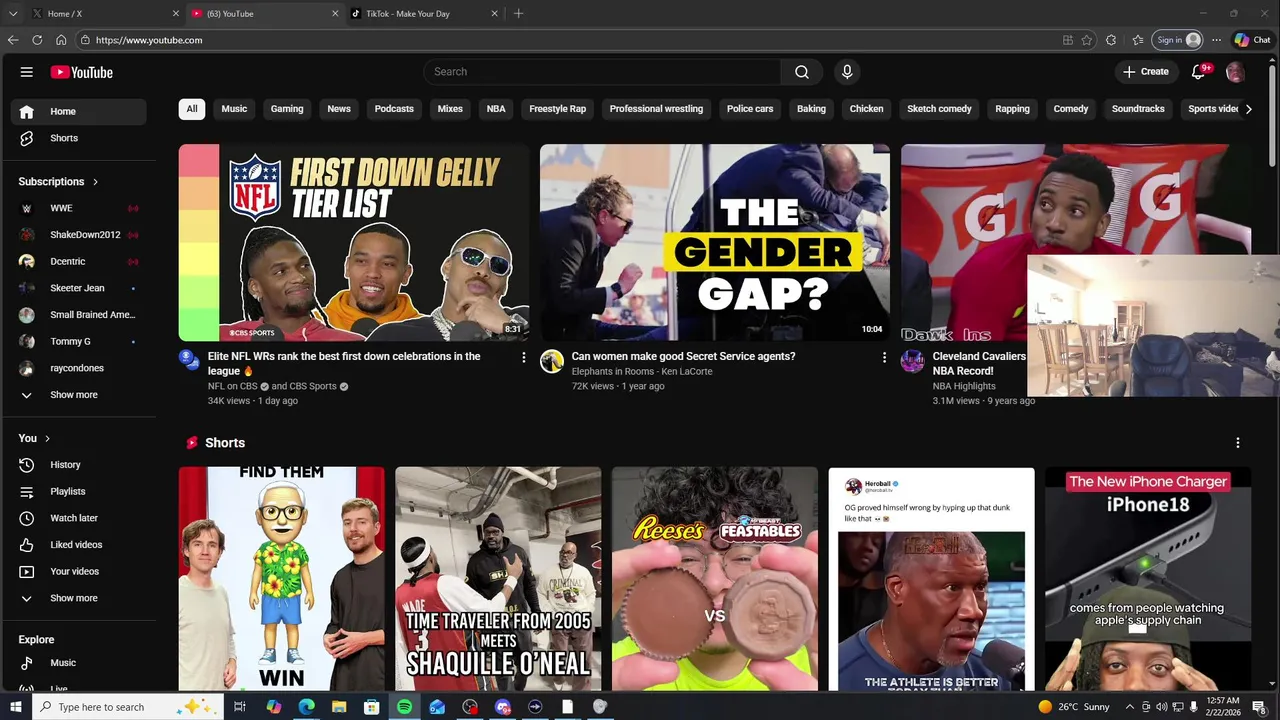
Task: Open Your videos in the sidebar
Action: click(78, 571)
